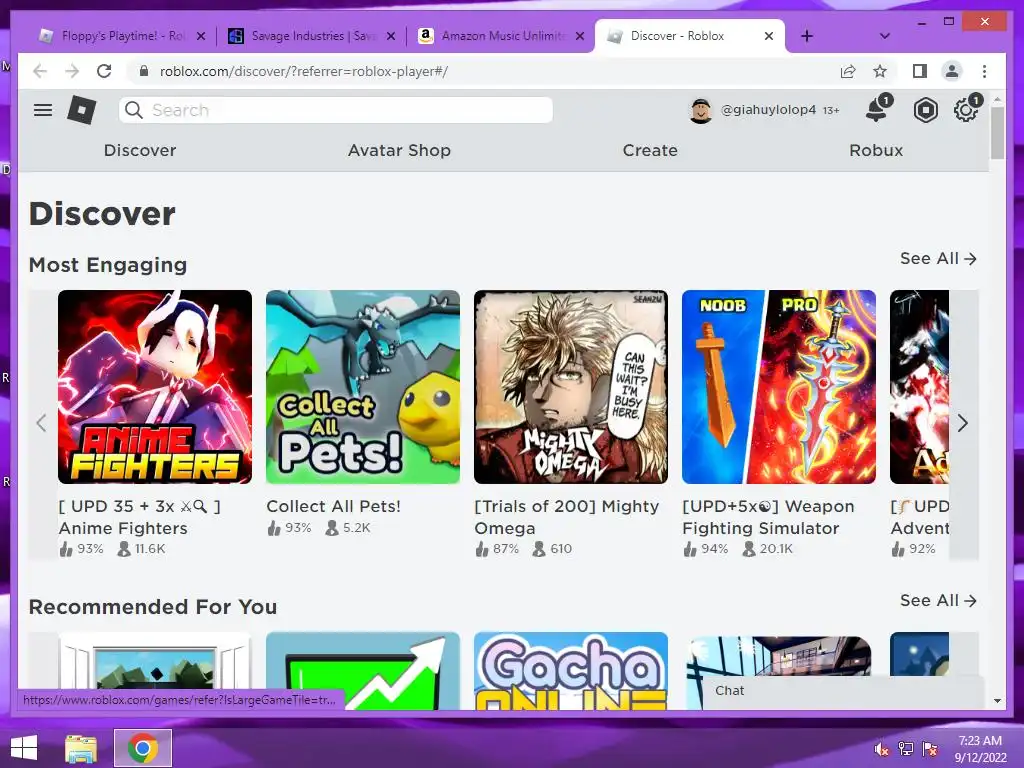Screen dimensions: 1024x768
Task: Click See All for Most Engaging
Action: tap(938, 259)
